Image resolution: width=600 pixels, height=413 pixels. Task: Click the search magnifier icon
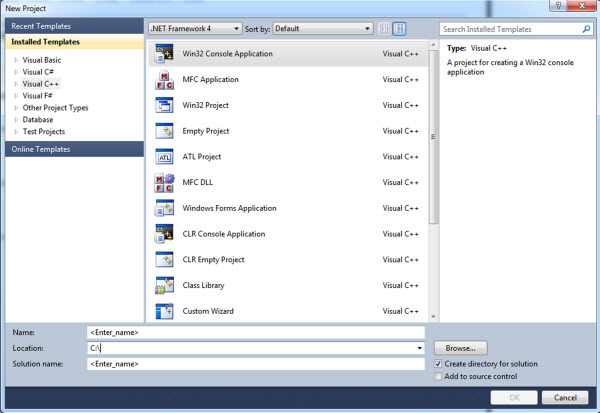586,29
